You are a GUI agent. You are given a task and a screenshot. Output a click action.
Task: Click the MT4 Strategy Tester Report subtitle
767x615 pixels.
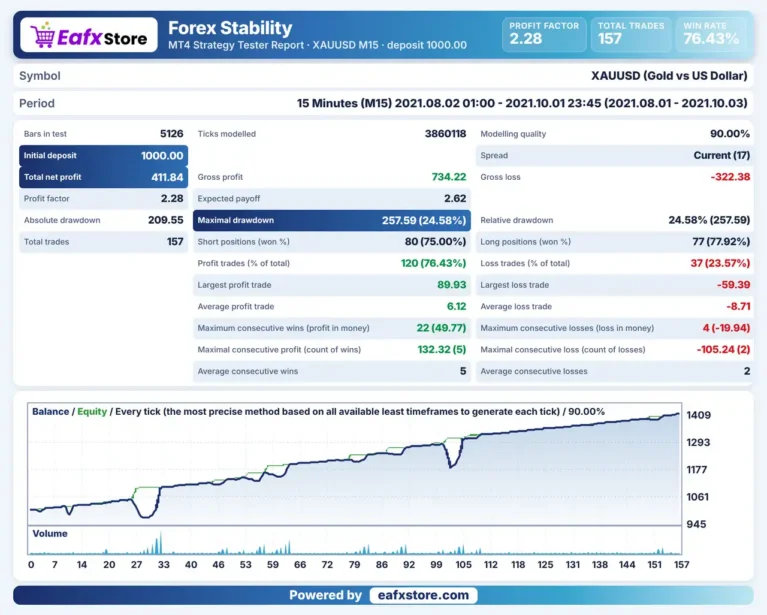[x=317, y=45]
